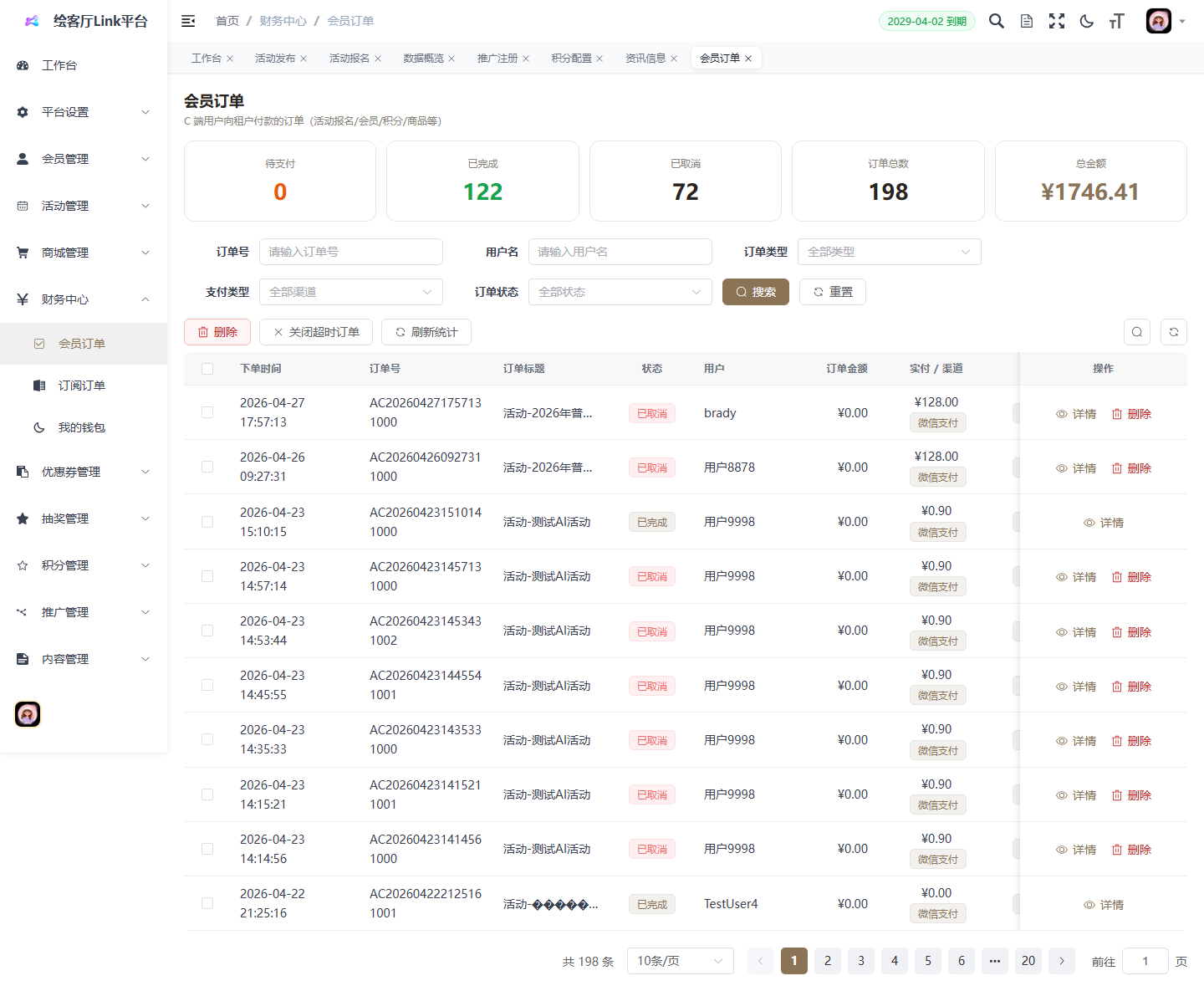Click 刷新统计 button

tap(426, 332)
